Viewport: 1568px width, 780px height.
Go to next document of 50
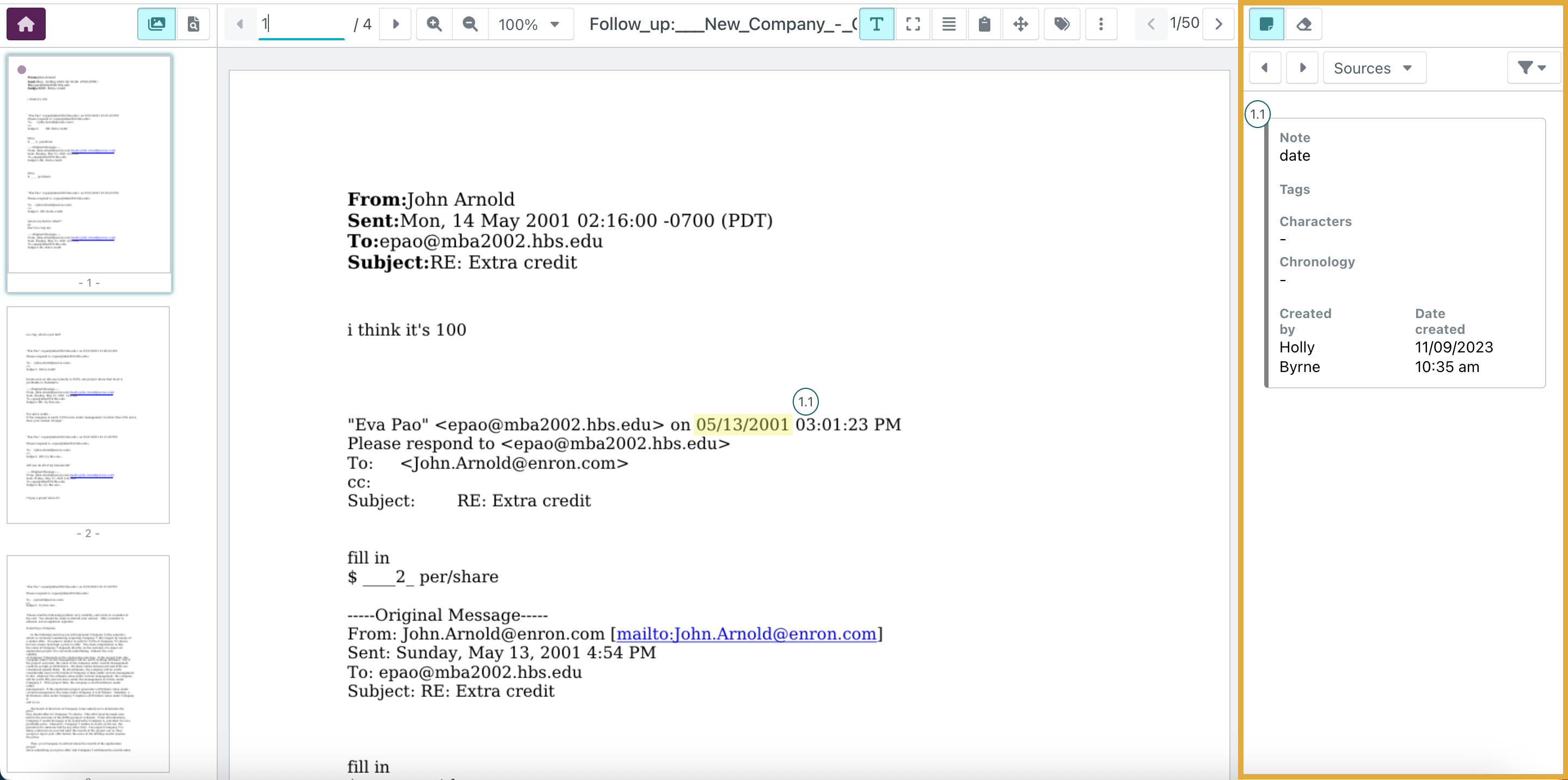1218,24
